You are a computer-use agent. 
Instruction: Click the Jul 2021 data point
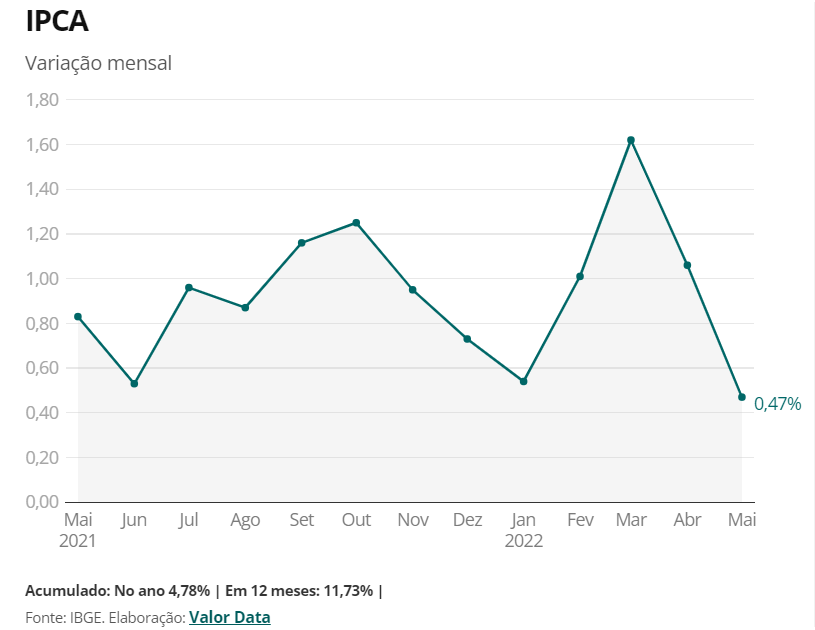point(189,287)
